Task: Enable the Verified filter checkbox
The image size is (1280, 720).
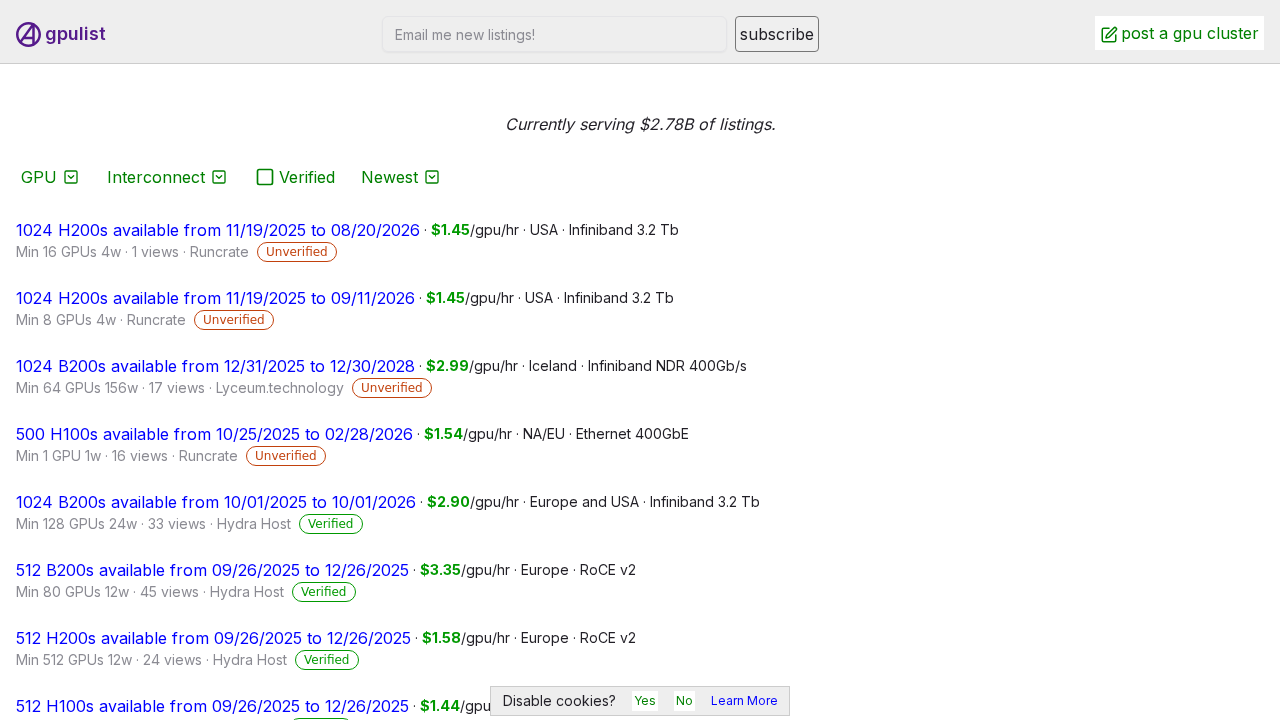Action: [263, 176]
